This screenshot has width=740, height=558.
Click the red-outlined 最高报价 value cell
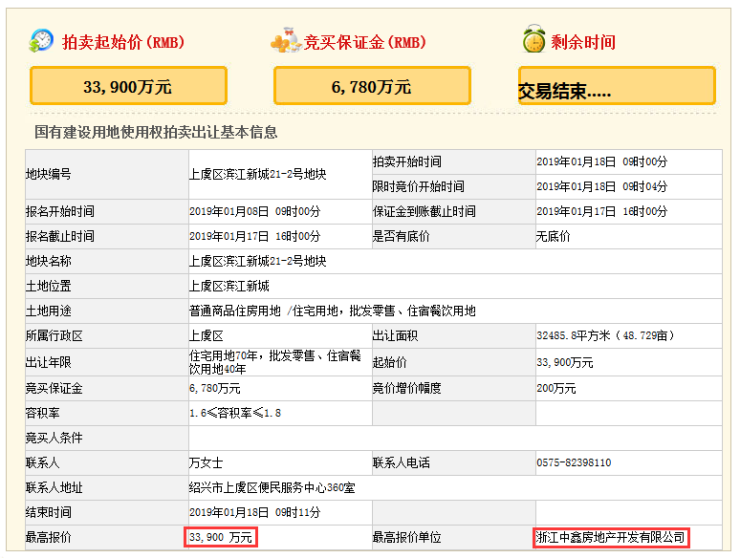221,538
